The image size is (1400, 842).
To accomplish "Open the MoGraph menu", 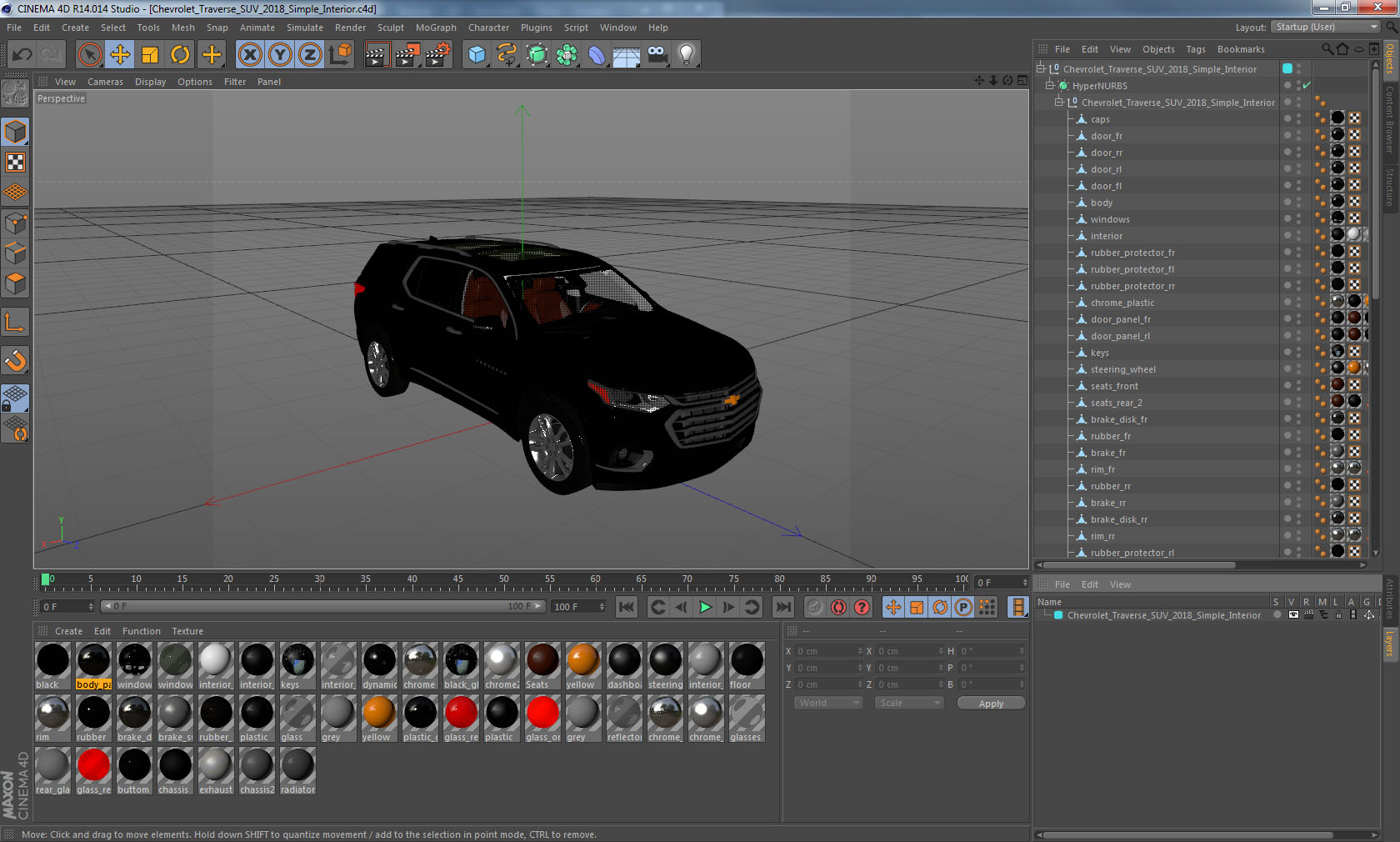I will [x=436, y=28].
